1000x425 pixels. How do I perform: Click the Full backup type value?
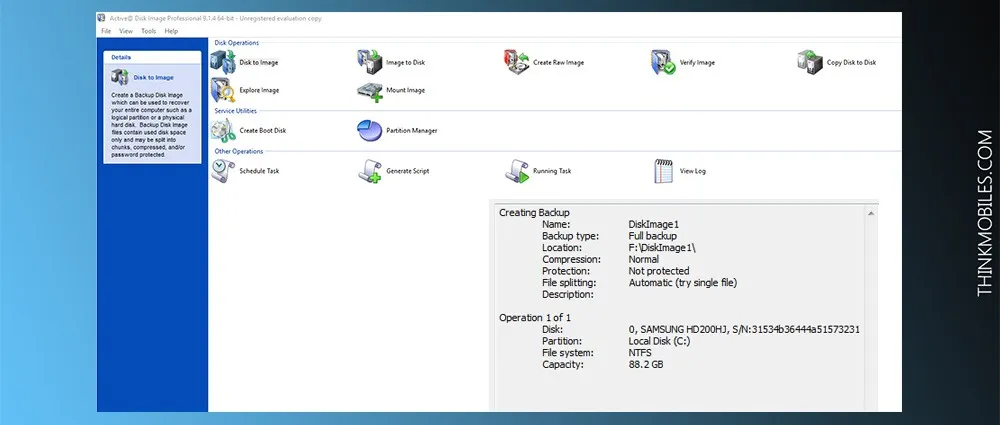click(x=652, y=236)
